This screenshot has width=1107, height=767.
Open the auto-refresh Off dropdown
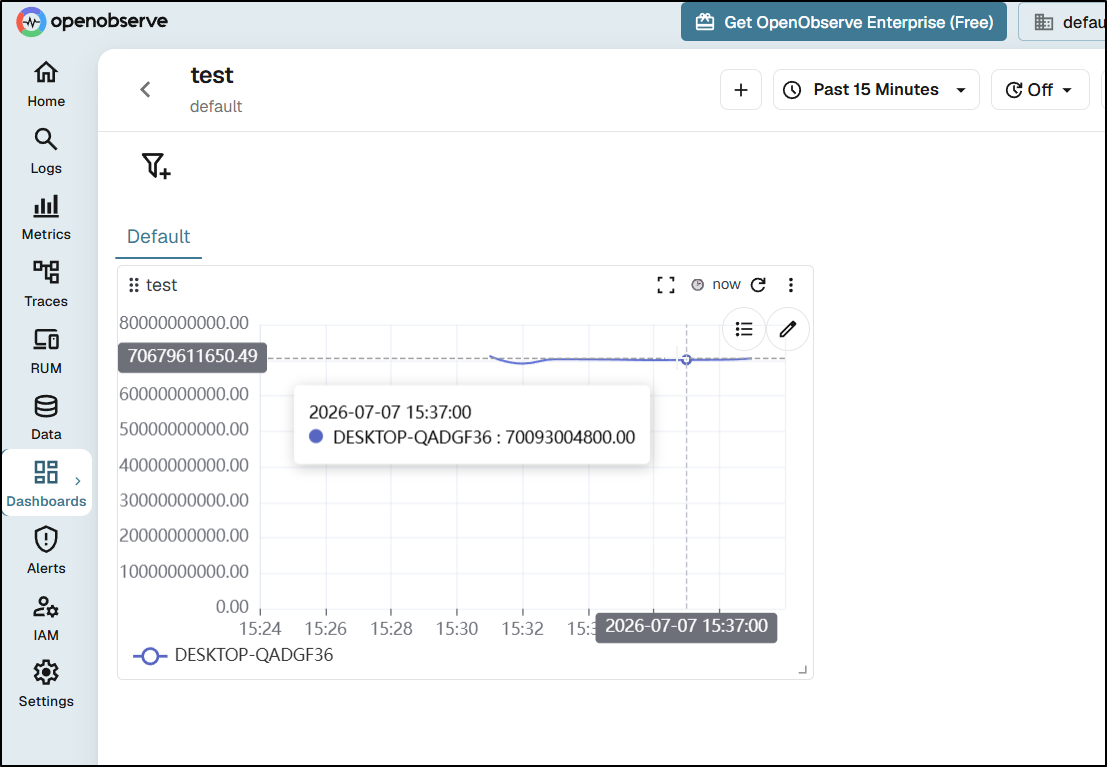[1040, 90]
